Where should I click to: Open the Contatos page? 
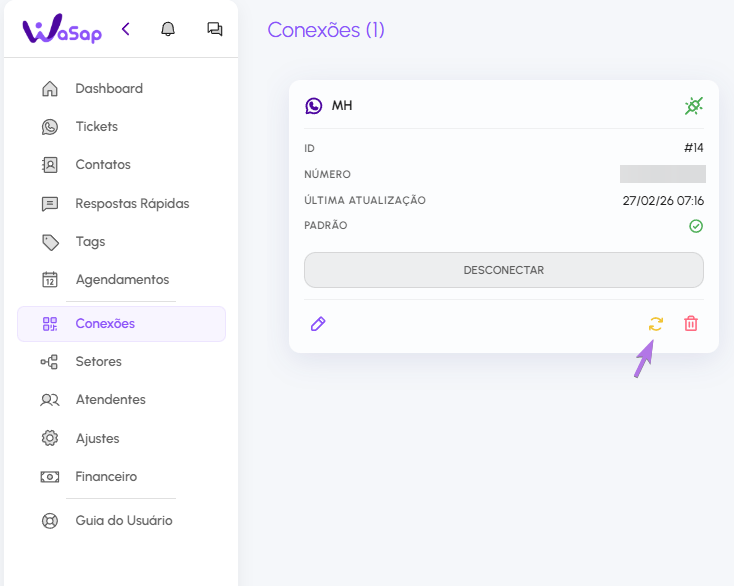[102, 165]
